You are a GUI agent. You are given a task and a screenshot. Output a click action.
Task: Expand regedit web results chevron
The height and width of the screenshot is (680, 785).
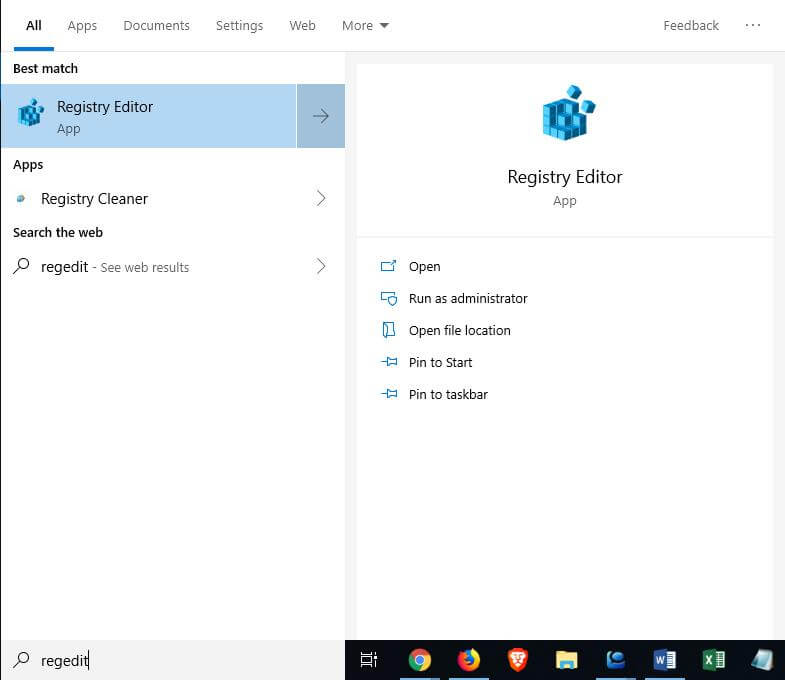click(x=321, y=266)
